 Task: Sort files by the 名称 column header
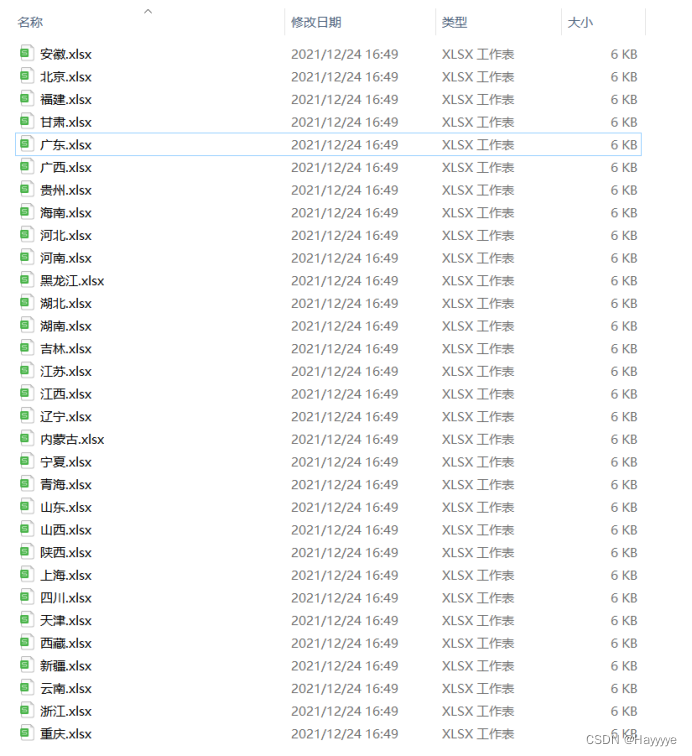30,22
